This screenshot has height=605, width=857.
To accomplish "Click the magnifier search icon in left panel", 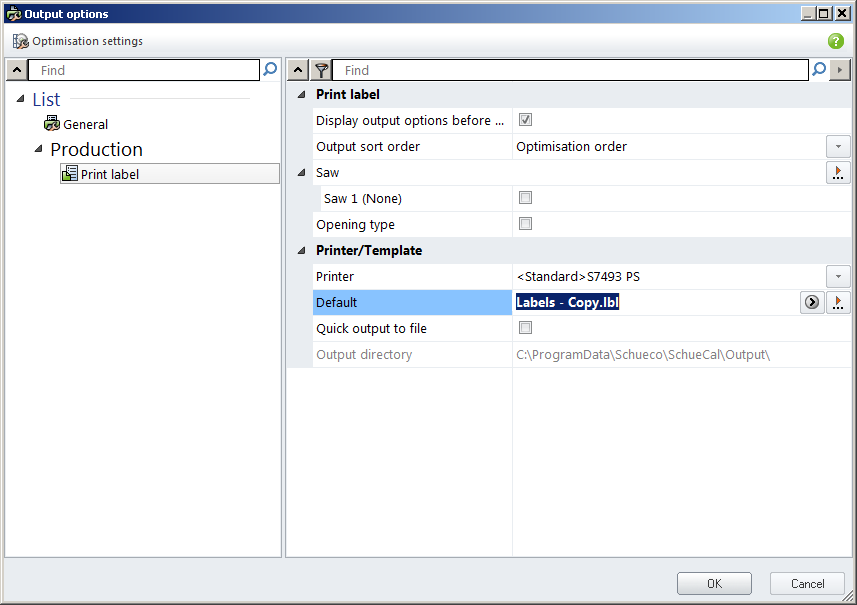I will pos(270,70).
